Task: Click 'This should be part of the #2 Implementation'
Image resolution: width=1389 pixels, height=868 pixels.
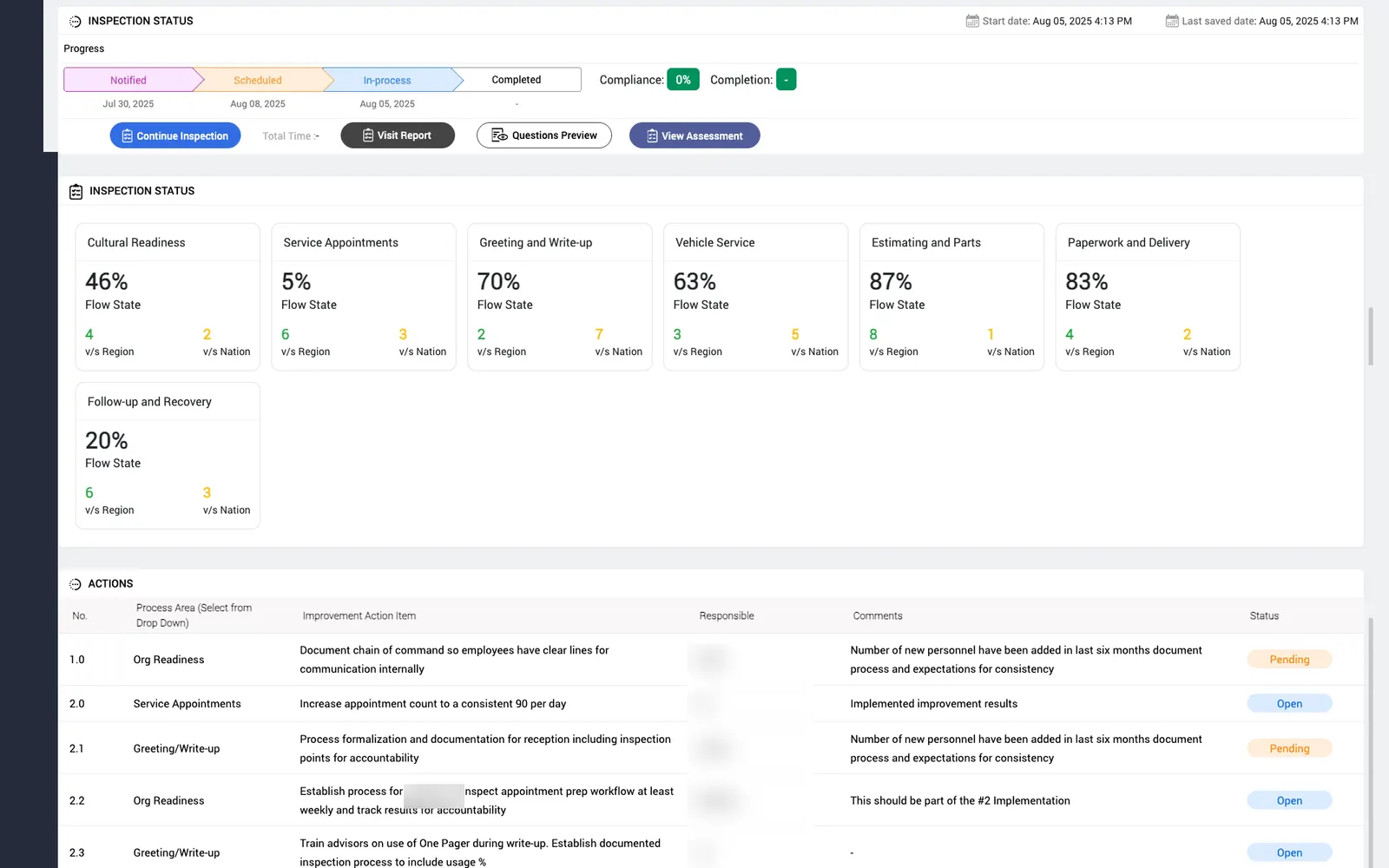Action: point(960,800)
